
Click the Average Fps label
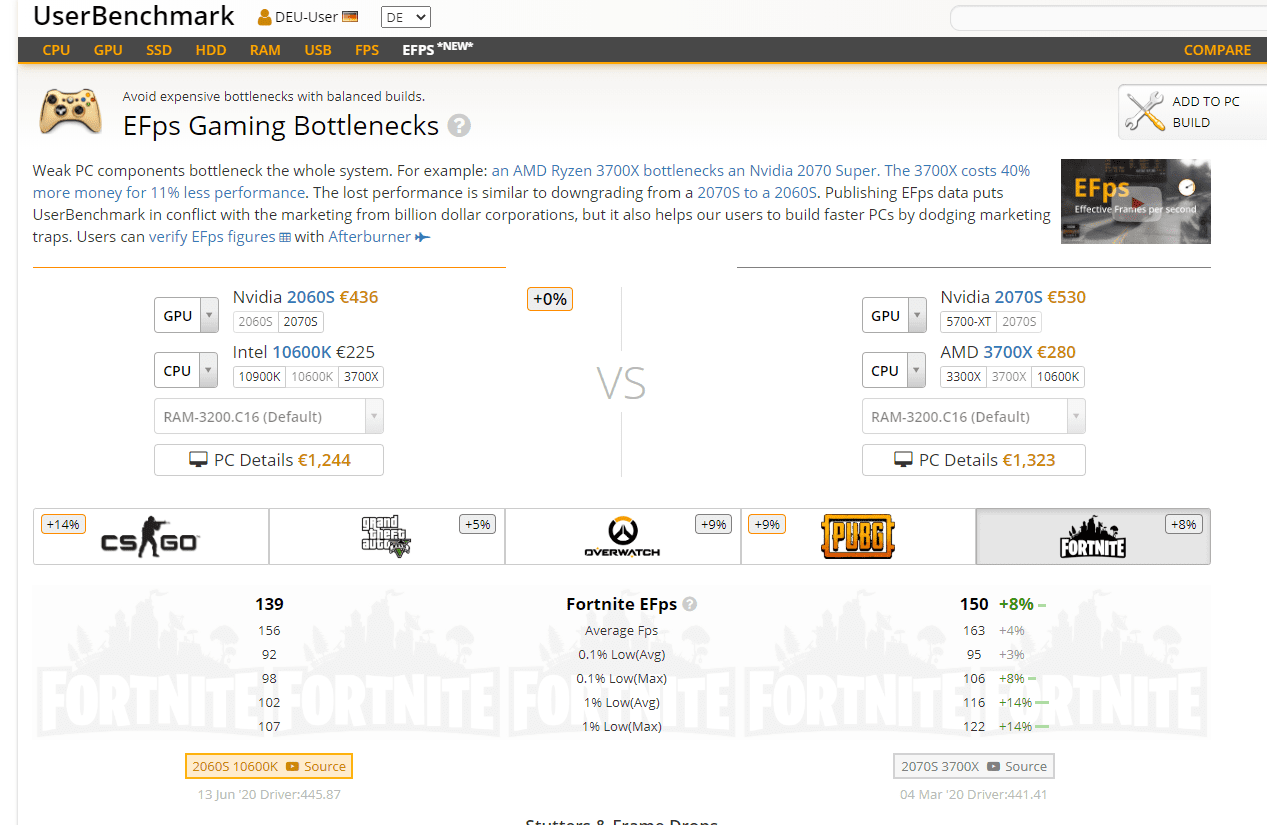622,631
